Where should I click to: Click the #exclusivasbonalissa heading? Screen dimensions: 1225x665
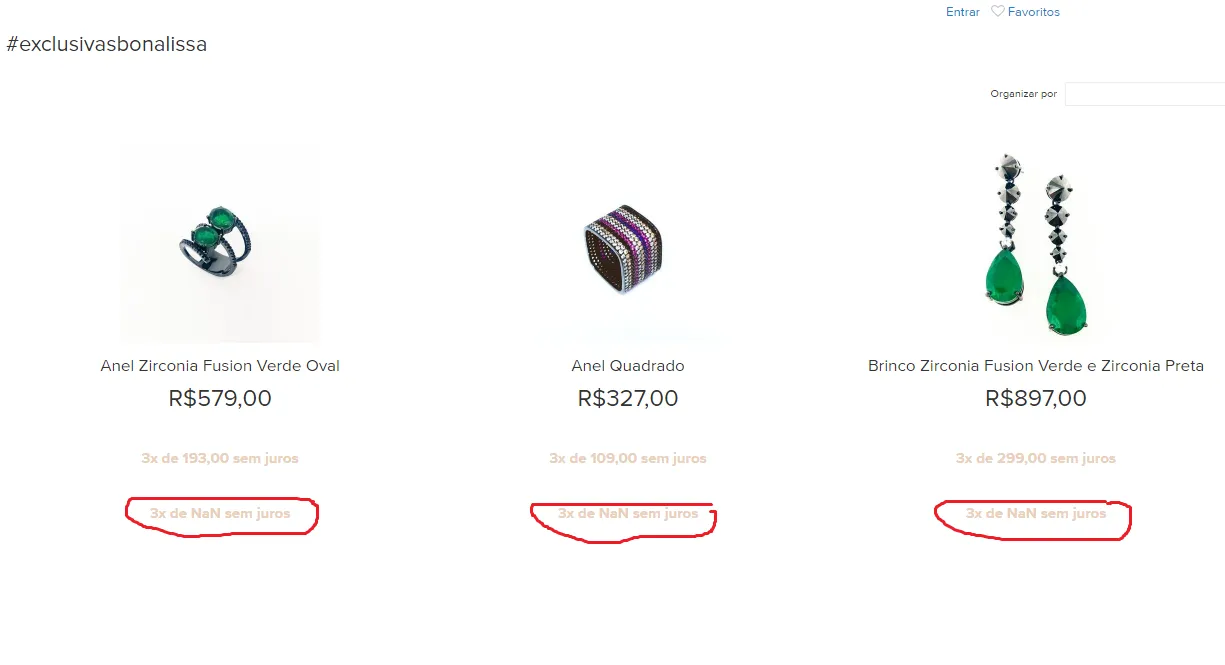click(106, 45)
